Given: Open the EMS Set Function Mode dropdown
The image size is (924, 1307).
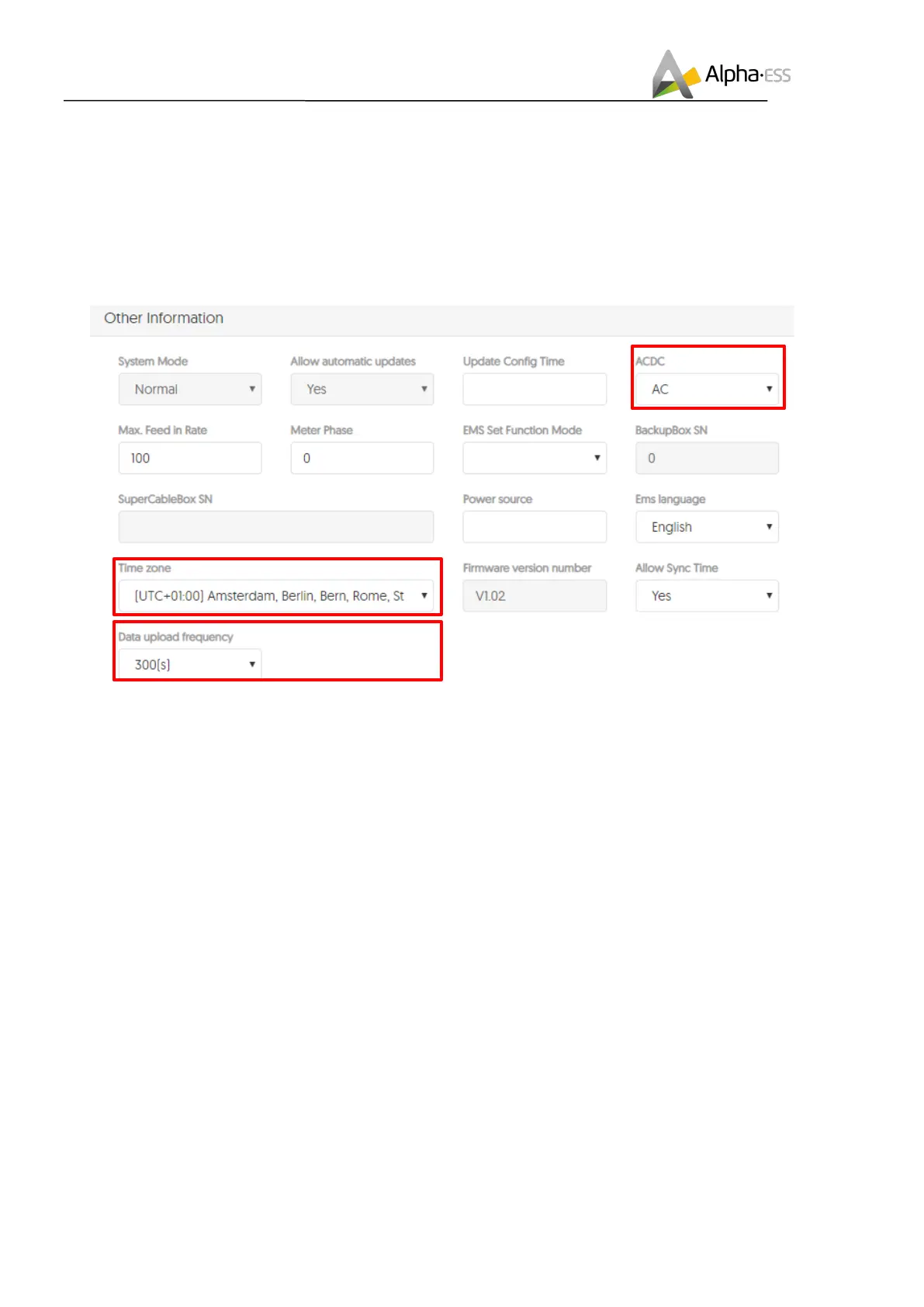Looking at the screenshot, I should [535, 458].
